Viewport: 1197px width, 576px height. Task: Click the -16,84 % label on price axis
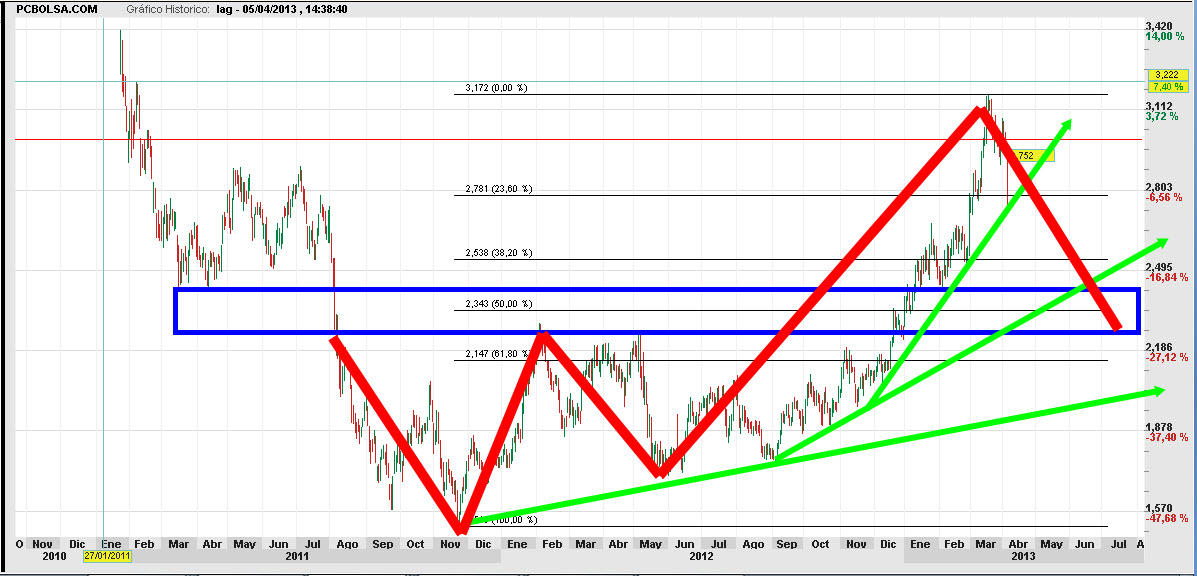click(x=1166, y=277)
